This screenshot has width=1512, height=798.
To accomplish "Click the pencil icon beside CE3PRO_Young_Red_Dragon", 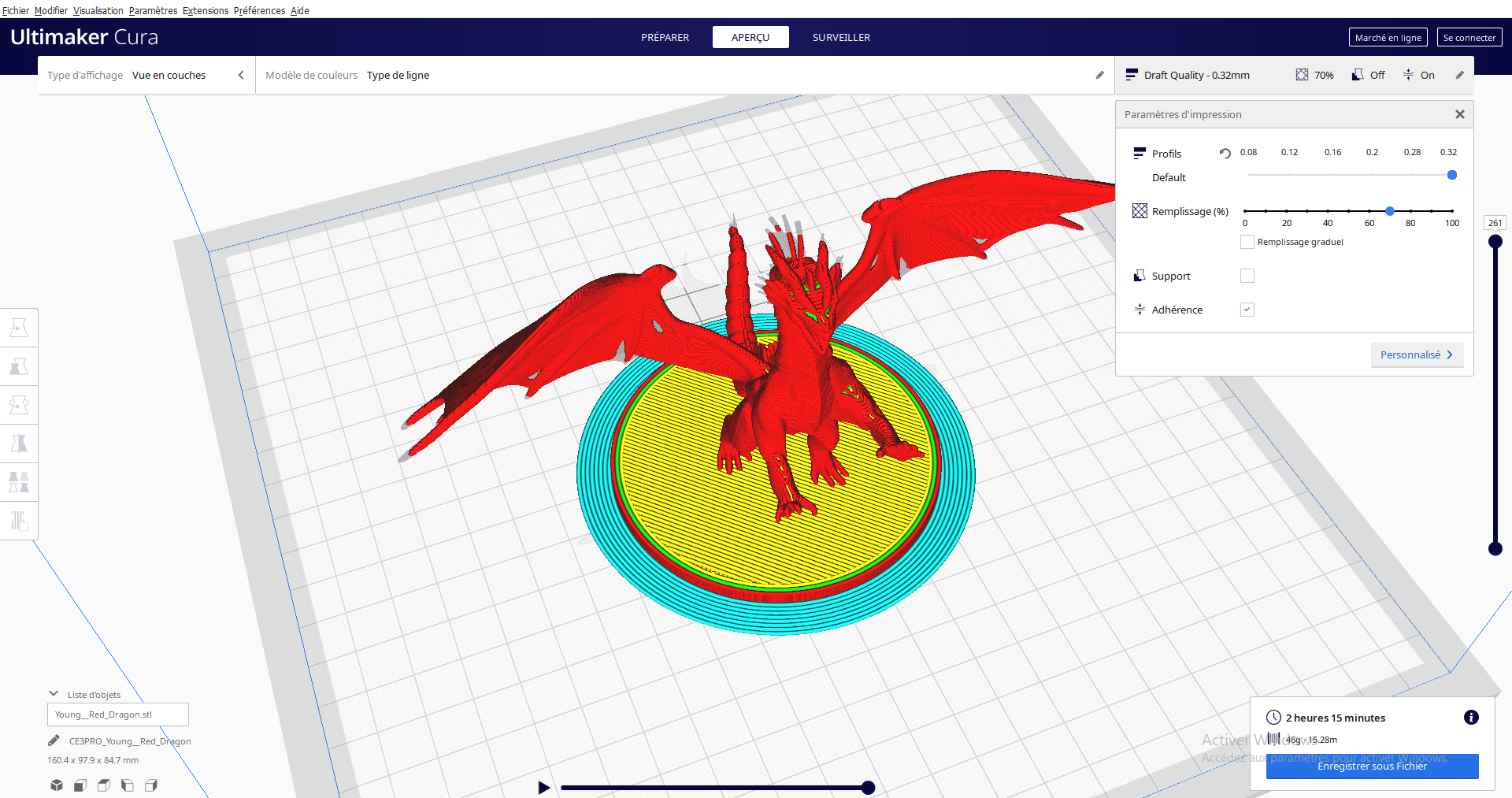I will point(54,740).
